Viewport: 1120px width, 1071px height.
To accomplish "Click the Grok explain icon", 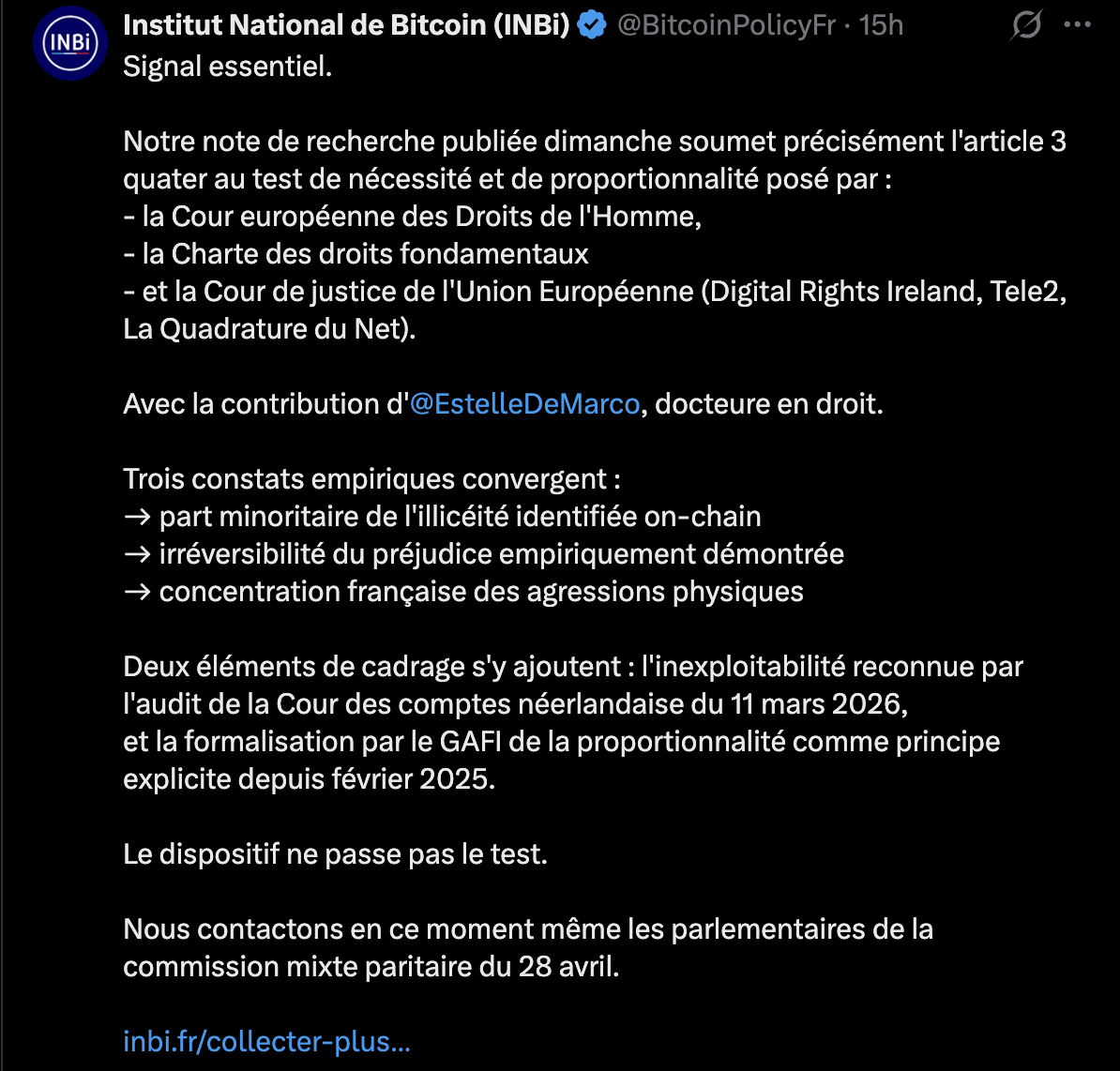I will click(1026, 26).
